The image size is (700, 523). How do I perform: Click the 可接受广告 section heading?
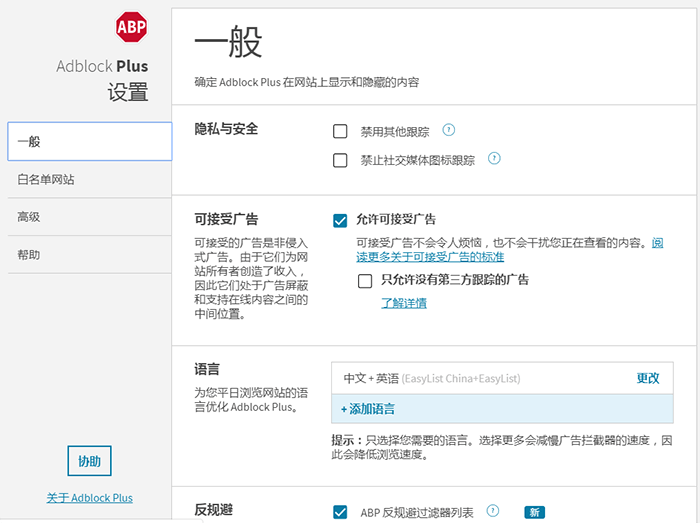point(226,219)
